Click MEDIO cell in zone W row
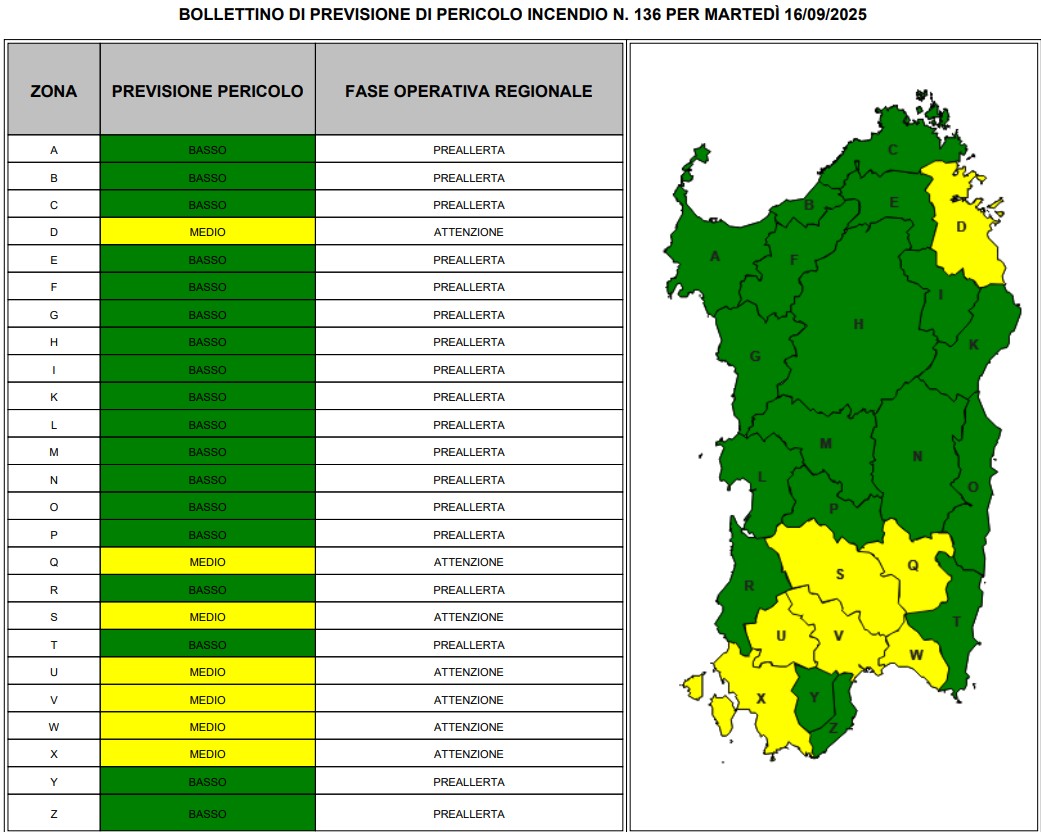 (208, 728)
